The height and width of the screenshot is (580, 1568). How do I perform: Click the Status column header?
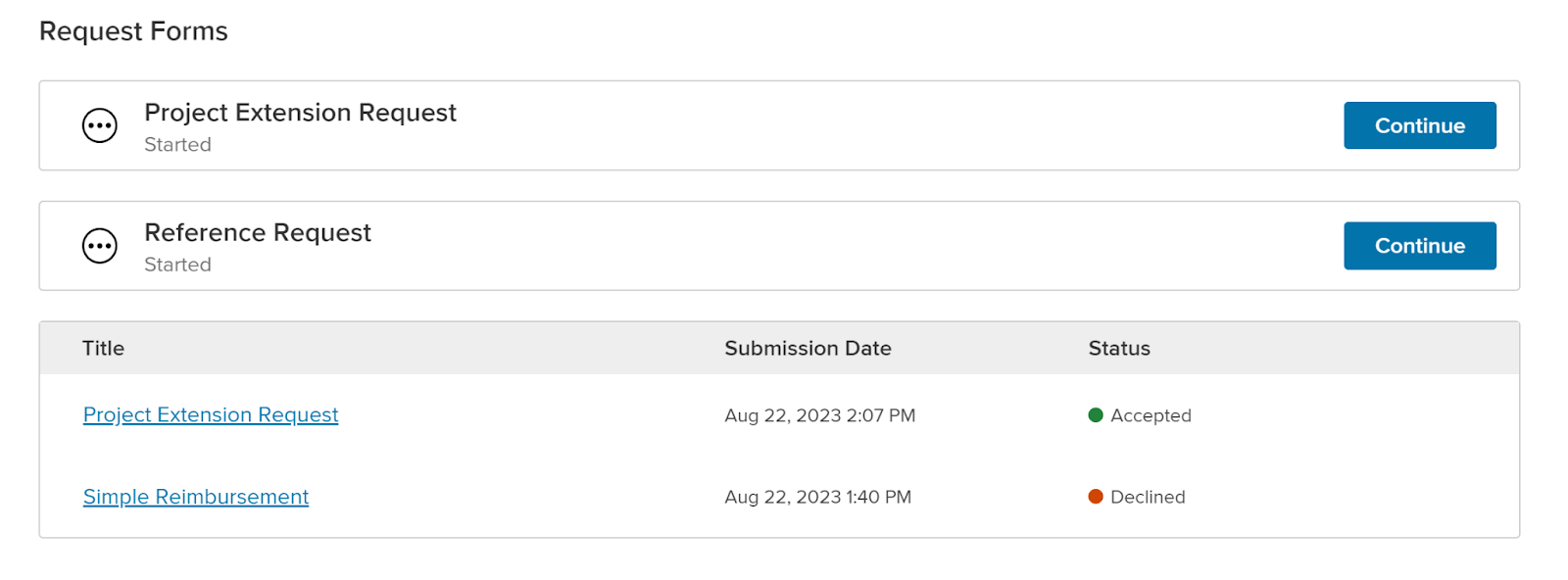1119,349
